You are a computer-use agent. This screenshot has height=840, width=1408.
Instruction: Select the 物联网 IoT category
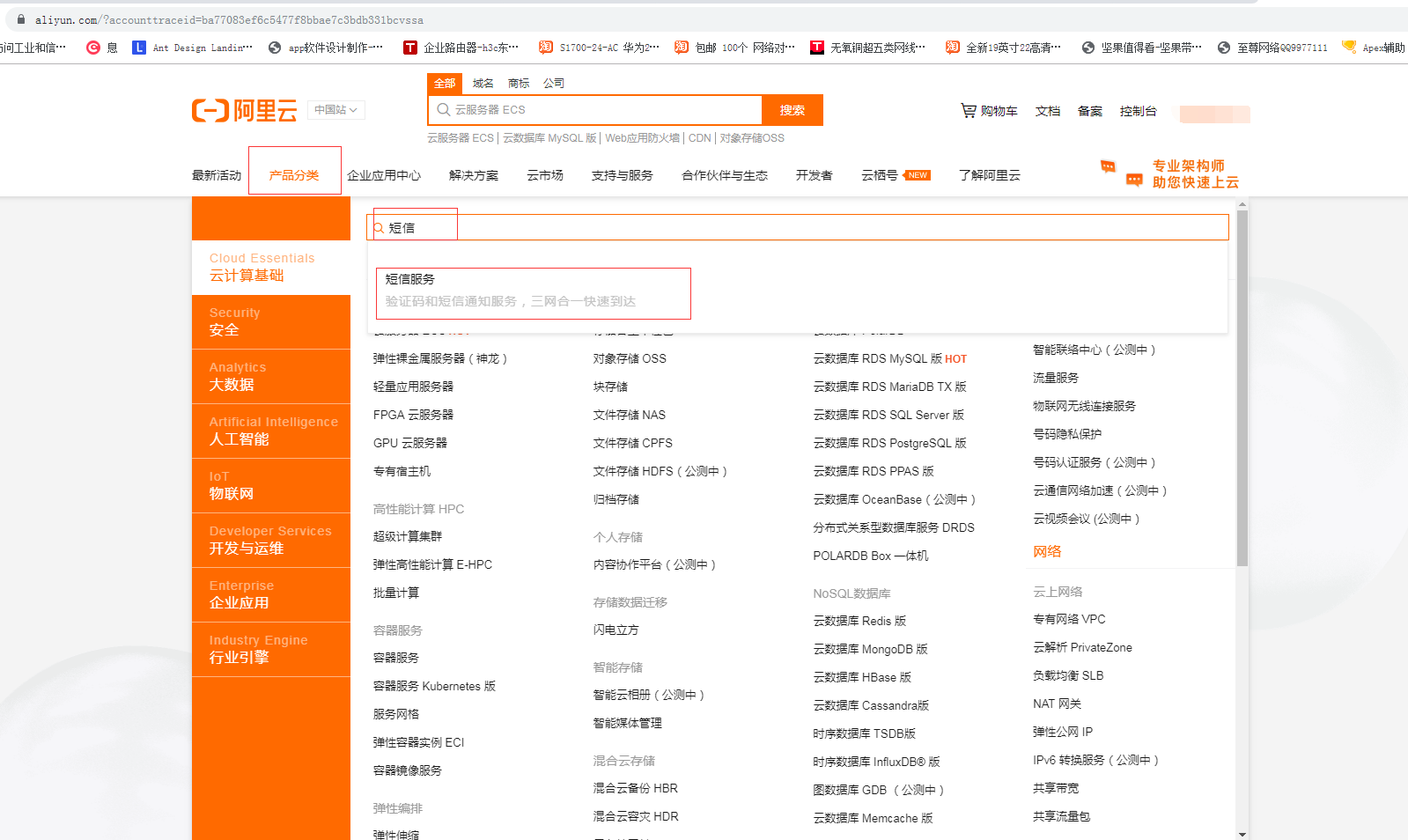point(271,486)
